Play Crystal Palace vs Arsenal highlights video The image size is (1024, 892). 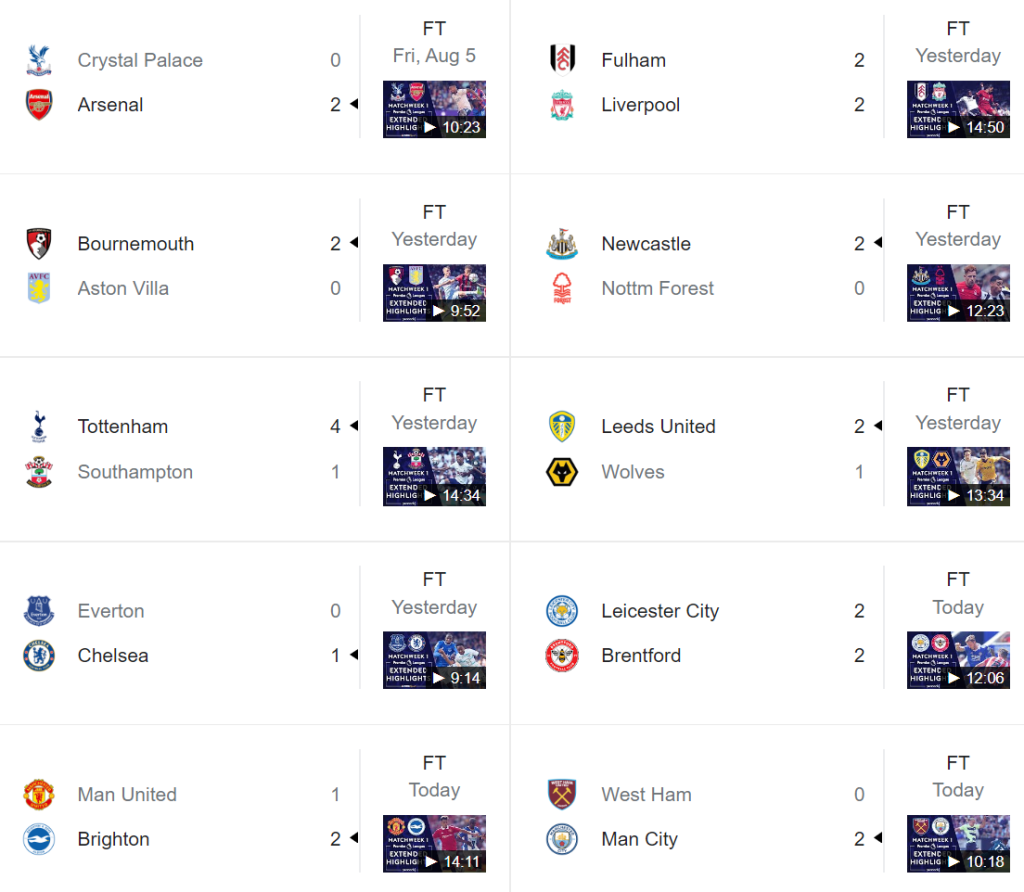pos(434,109)
